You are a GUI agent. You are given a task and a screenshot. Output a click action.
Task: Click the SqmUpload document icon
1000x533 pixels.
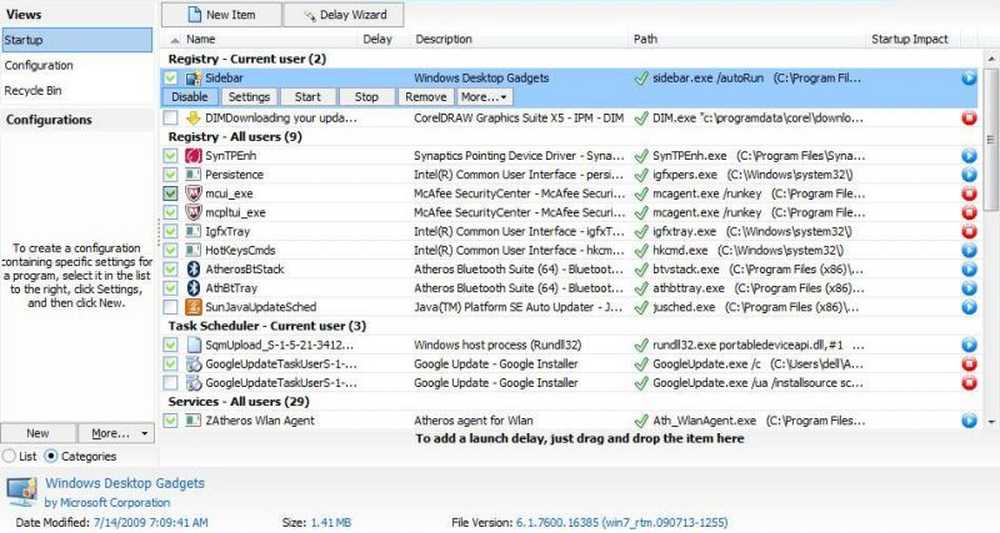coord(193,345)
